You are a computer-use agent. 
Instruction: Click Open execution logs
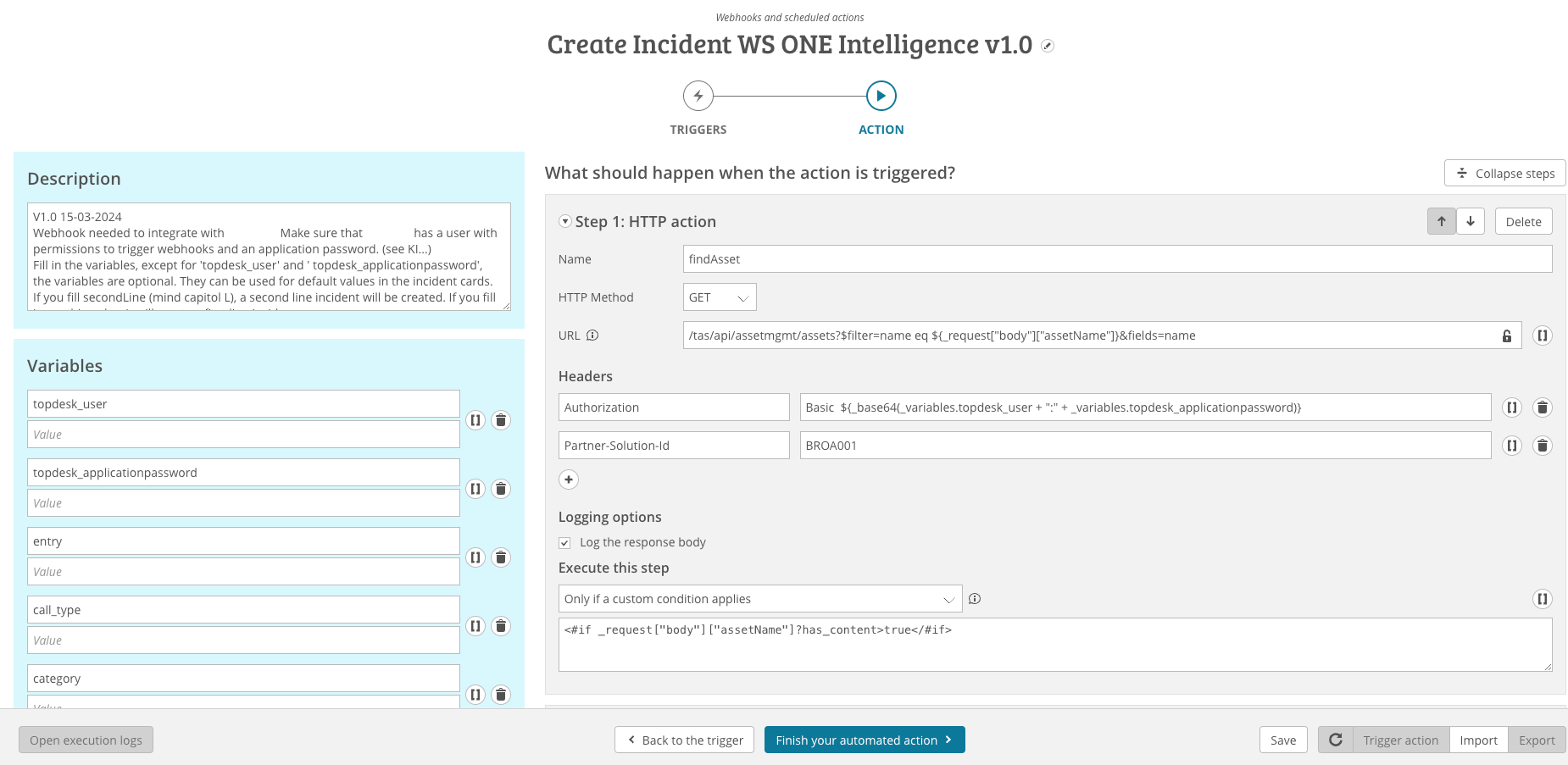[86, 740]
